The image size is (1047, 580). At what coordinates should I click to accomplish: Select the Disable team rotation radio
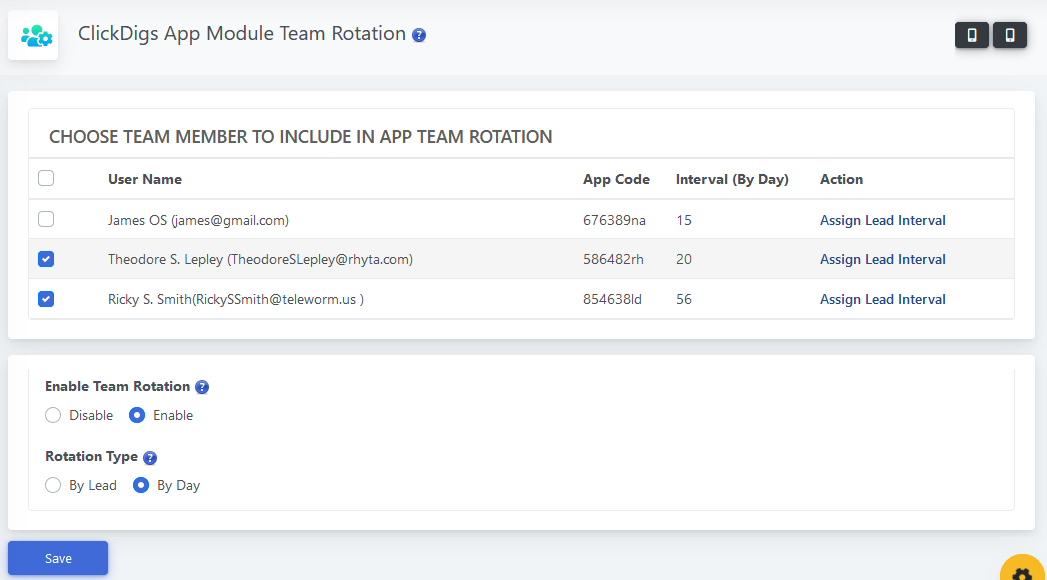(x=54, y=415)
